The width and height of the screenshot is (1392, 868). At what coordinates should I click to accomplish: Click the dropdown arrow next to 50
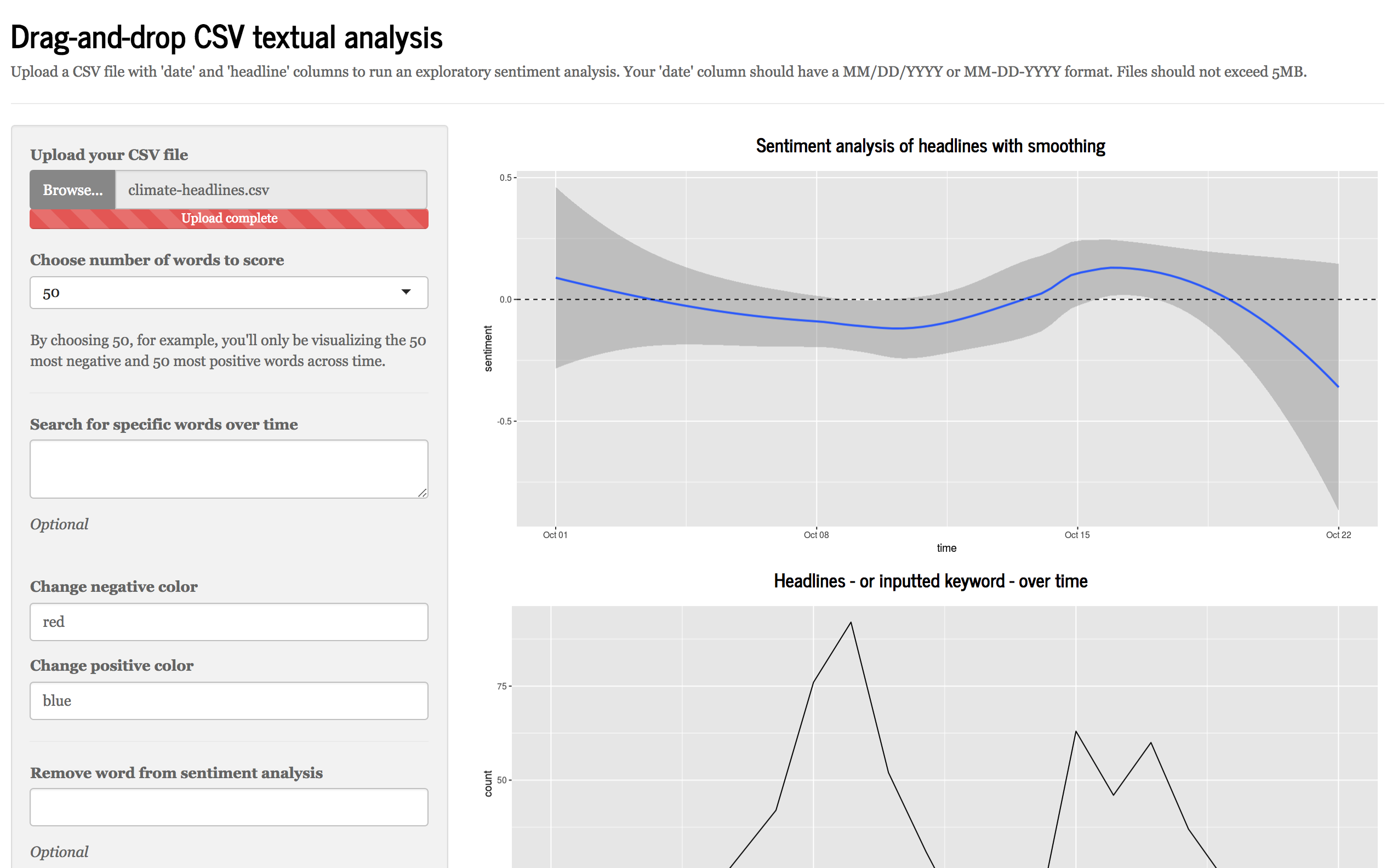[x=406, y=292]
